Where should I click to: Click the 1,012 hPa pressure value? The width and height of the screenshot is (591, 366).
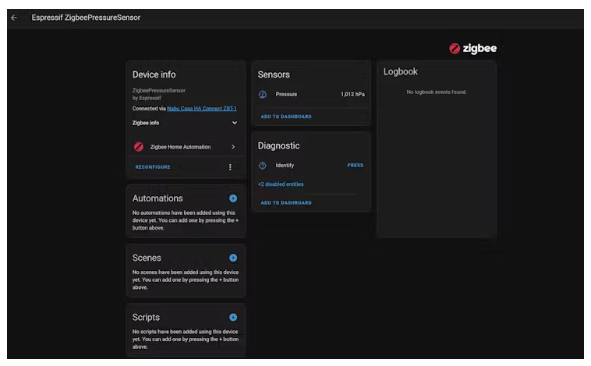353,94
